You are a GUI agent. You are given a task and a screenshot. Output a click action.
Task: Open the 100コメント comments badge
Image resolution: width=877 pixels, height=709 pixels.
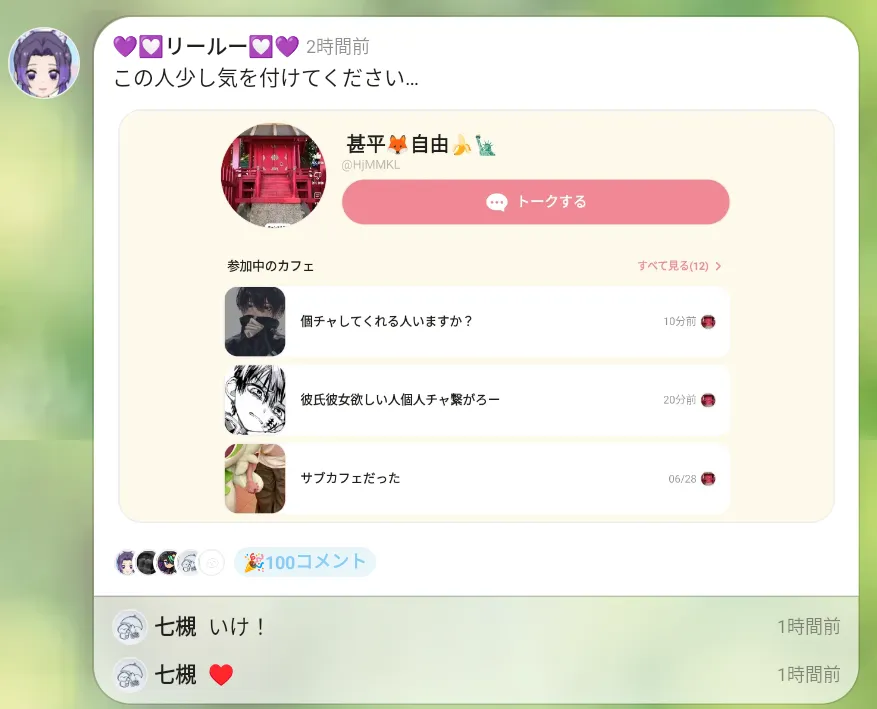(x=305, y=562)
